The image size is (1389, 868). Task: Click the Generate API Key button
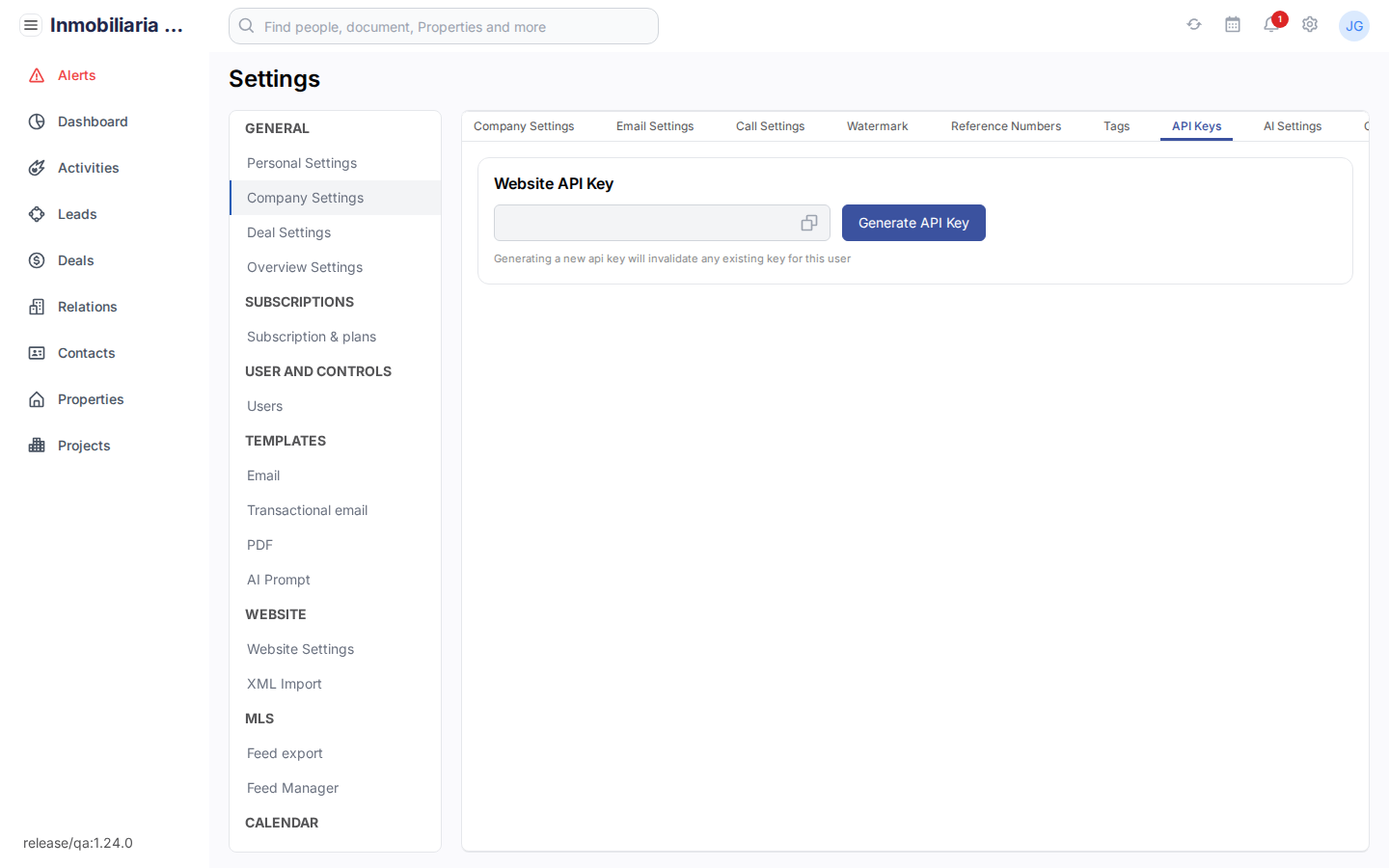913,222
